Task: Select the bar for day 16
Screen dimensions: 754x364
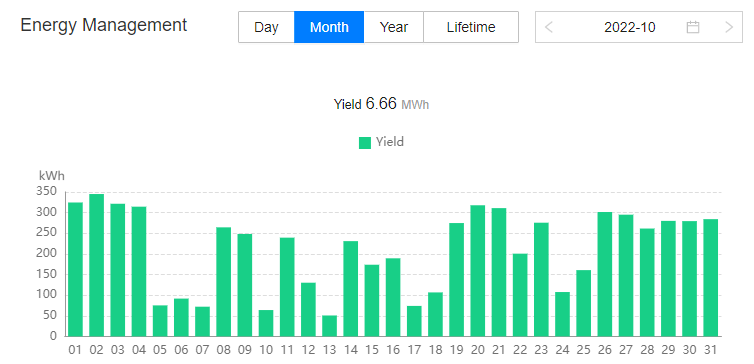Action: click(x=393, y=297)
